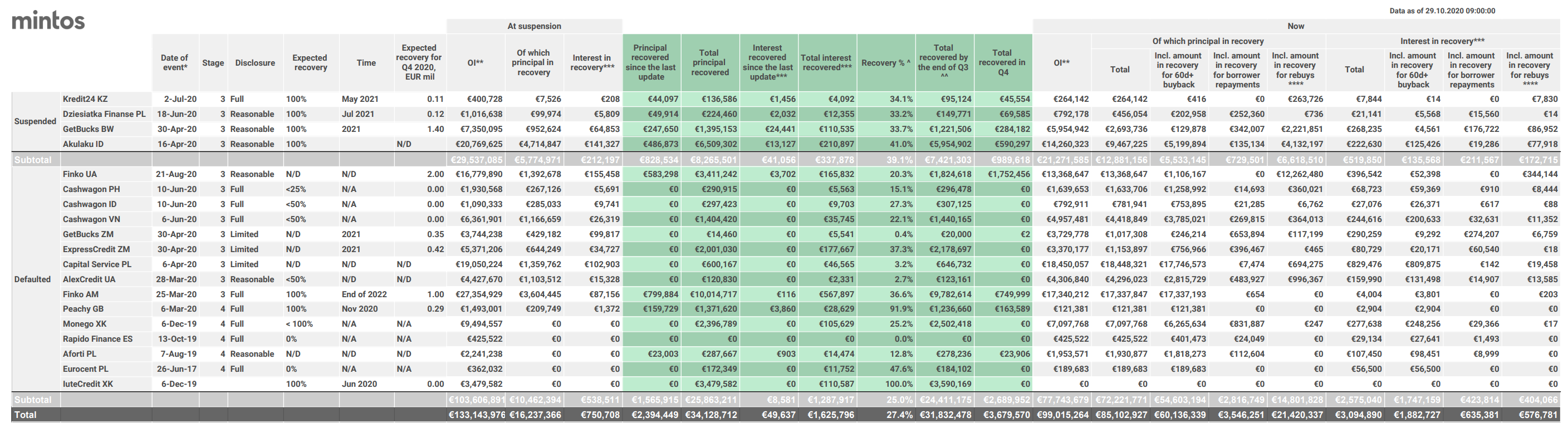Click total OI now '€99,015,264'
This screenshot has height=433, width=1568.
click(x=1063, y=415)
